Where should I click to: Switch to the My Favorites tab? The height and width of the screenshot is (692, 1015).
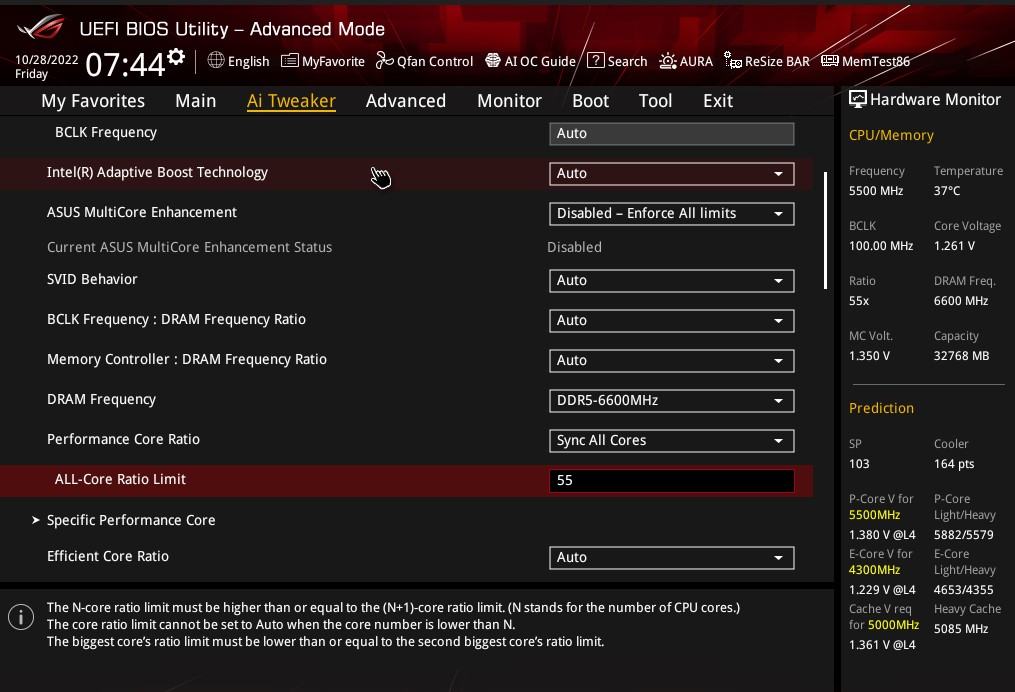click(93, 101)
